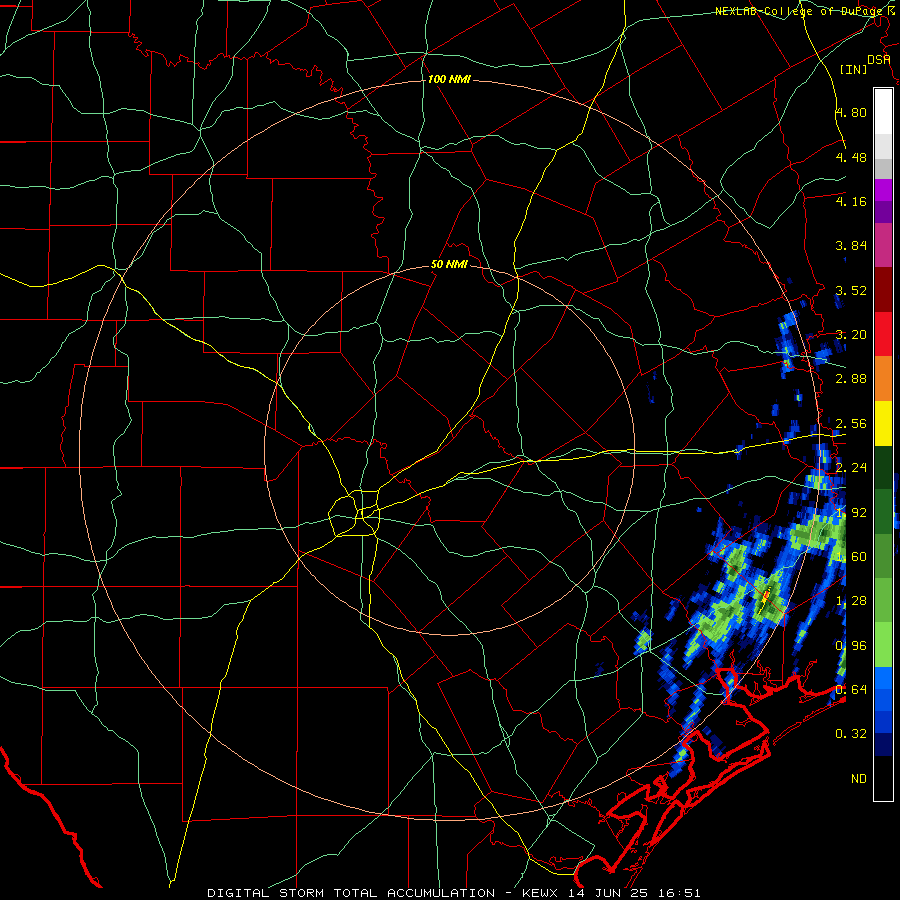Click the white swatch at the top of the legend
Screen dimensions: 900x900
click(883, 112)
